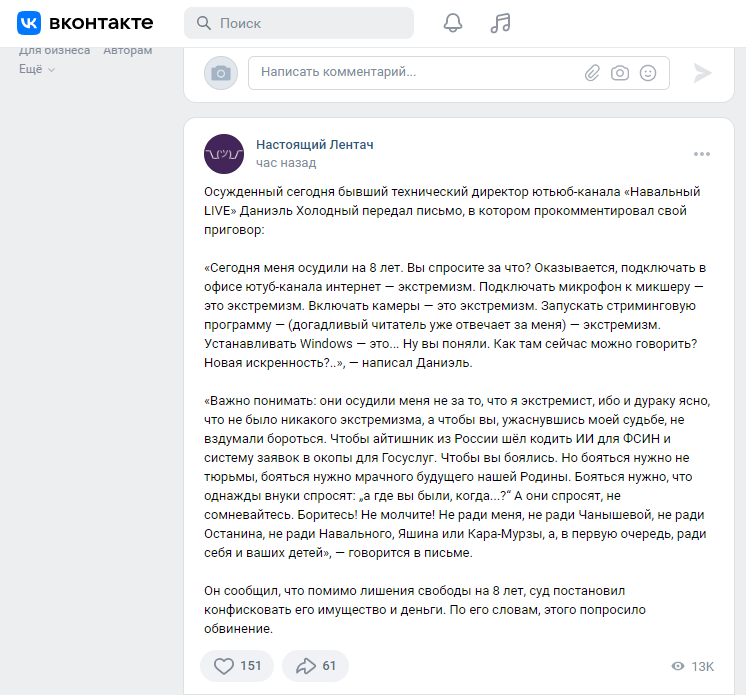
Task: Click the magnifier icon in the search bar
Action: pyautogui.click(x=204, y=23)
